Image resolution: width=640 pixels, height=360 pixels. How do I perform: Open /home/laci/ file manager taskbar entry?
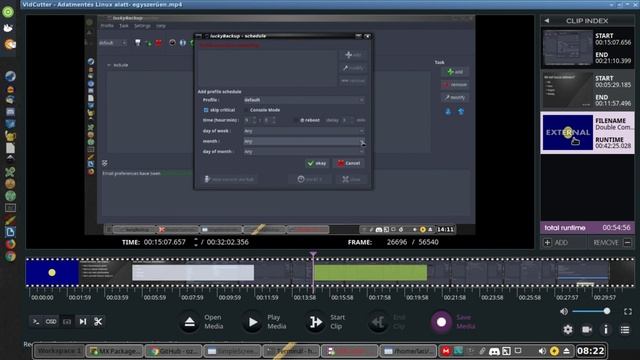coord(408,351)
